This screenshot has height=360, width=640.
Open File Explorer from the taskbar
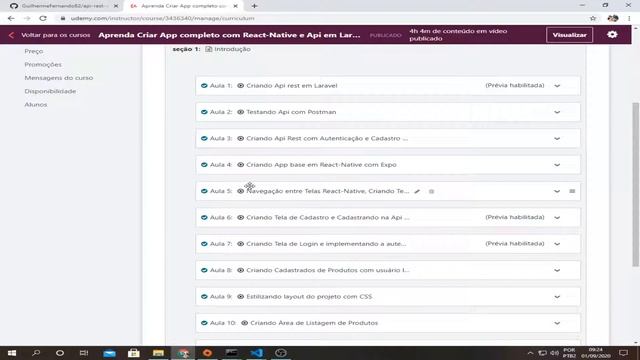(x=158, y=353)
